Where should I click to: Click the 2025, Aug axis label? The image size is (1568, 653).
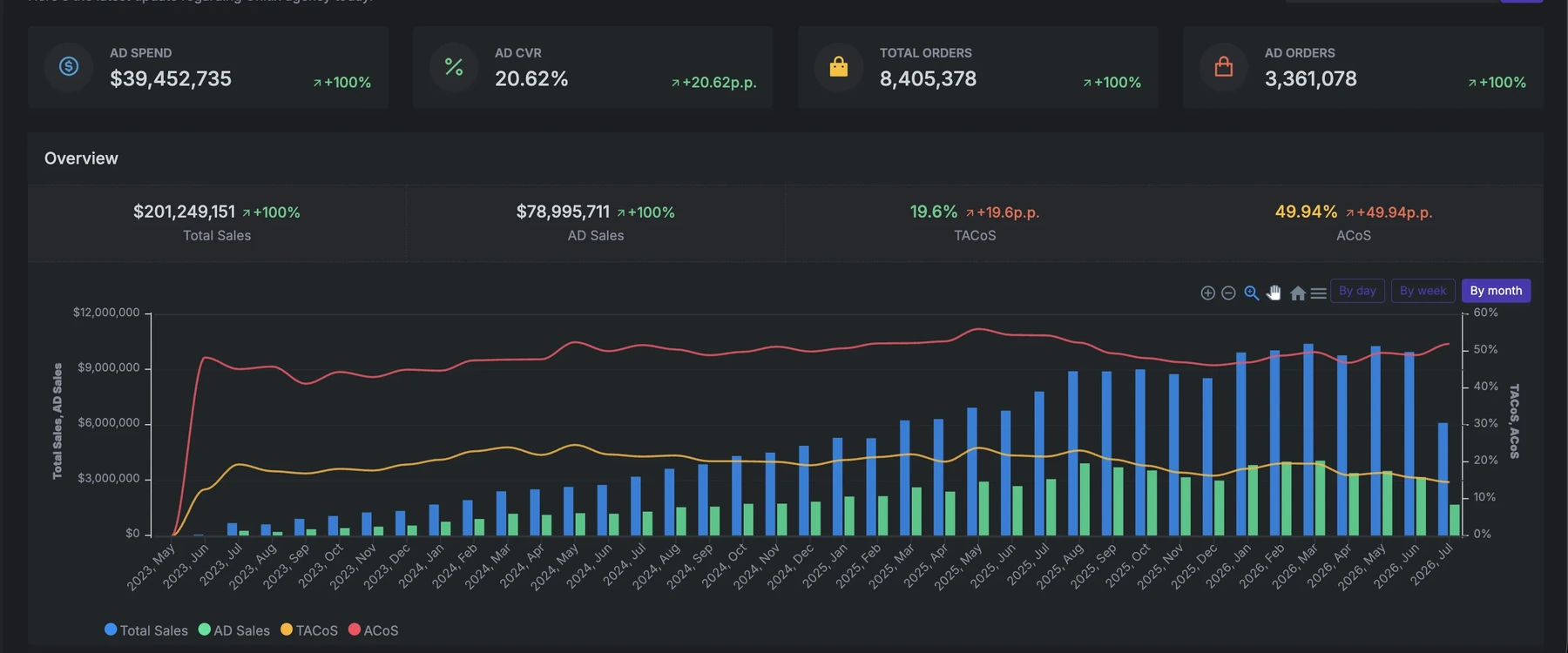pos(1060,566)
